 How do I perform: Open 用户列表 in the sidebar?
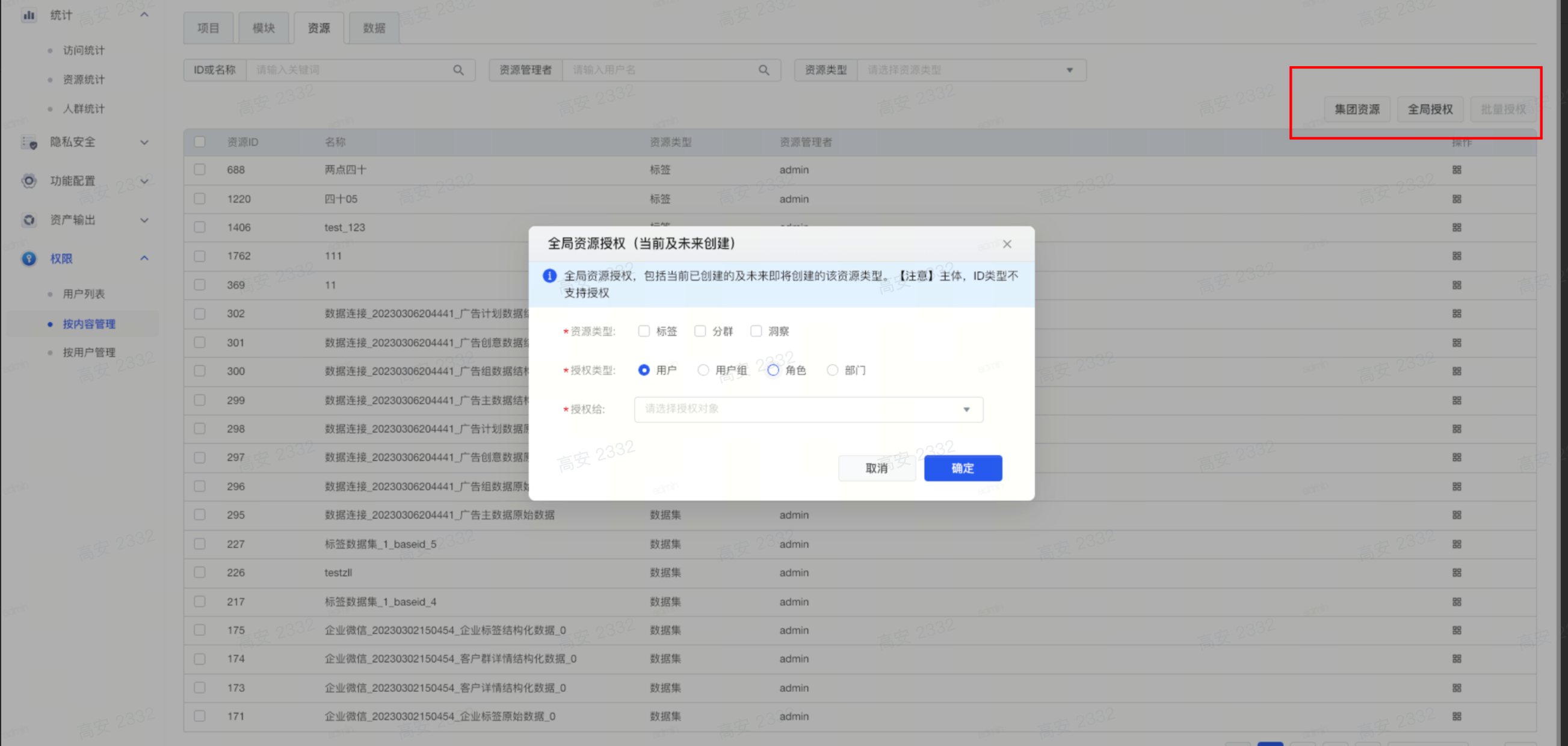tap(84, 295)
